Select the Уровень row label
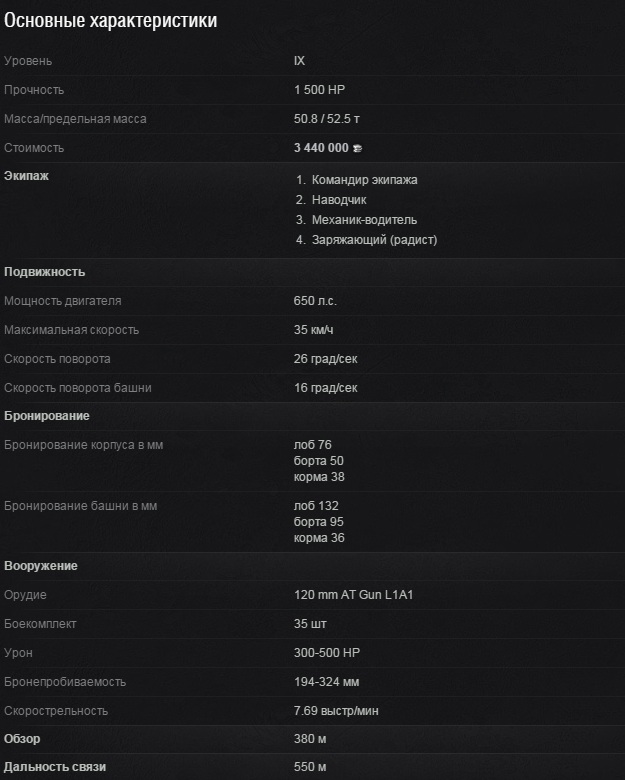 (x=28, y=61)
